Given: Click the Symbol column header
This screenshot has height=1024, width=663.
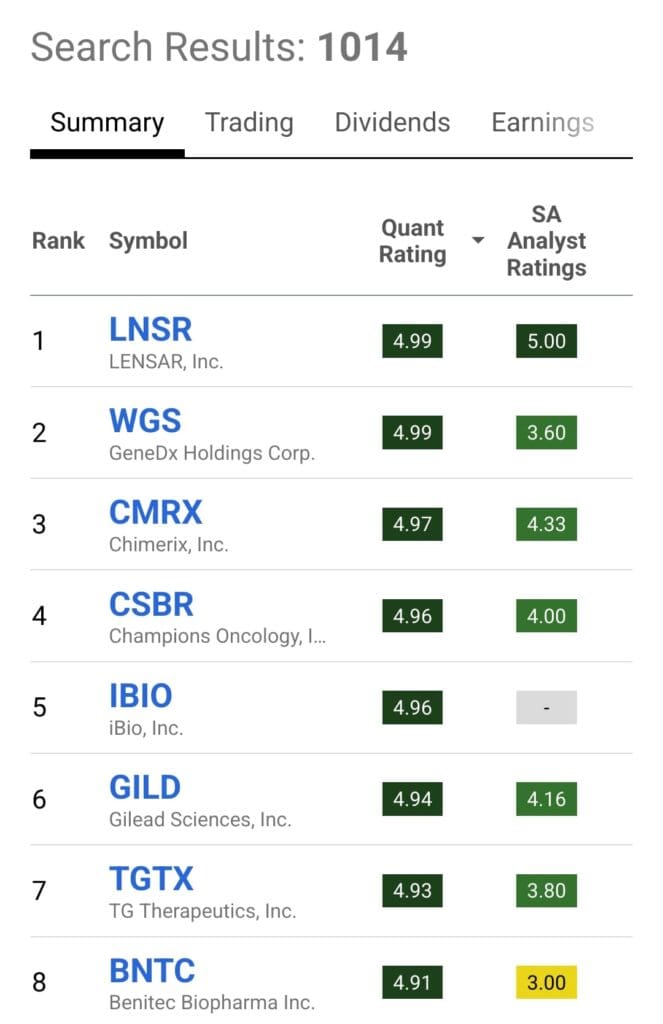Looking at the screenshot, I should [x=148, y=241].
